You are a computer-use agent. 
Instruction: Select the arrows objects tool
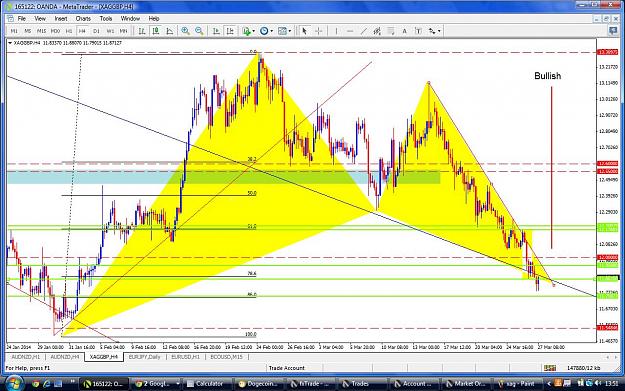pyautogui.click(x=432, y=31)
